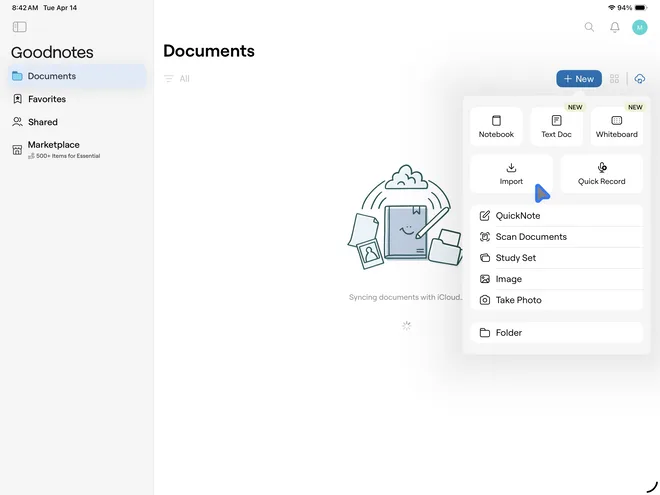Choose Study Set from the menu

point(556,258)
